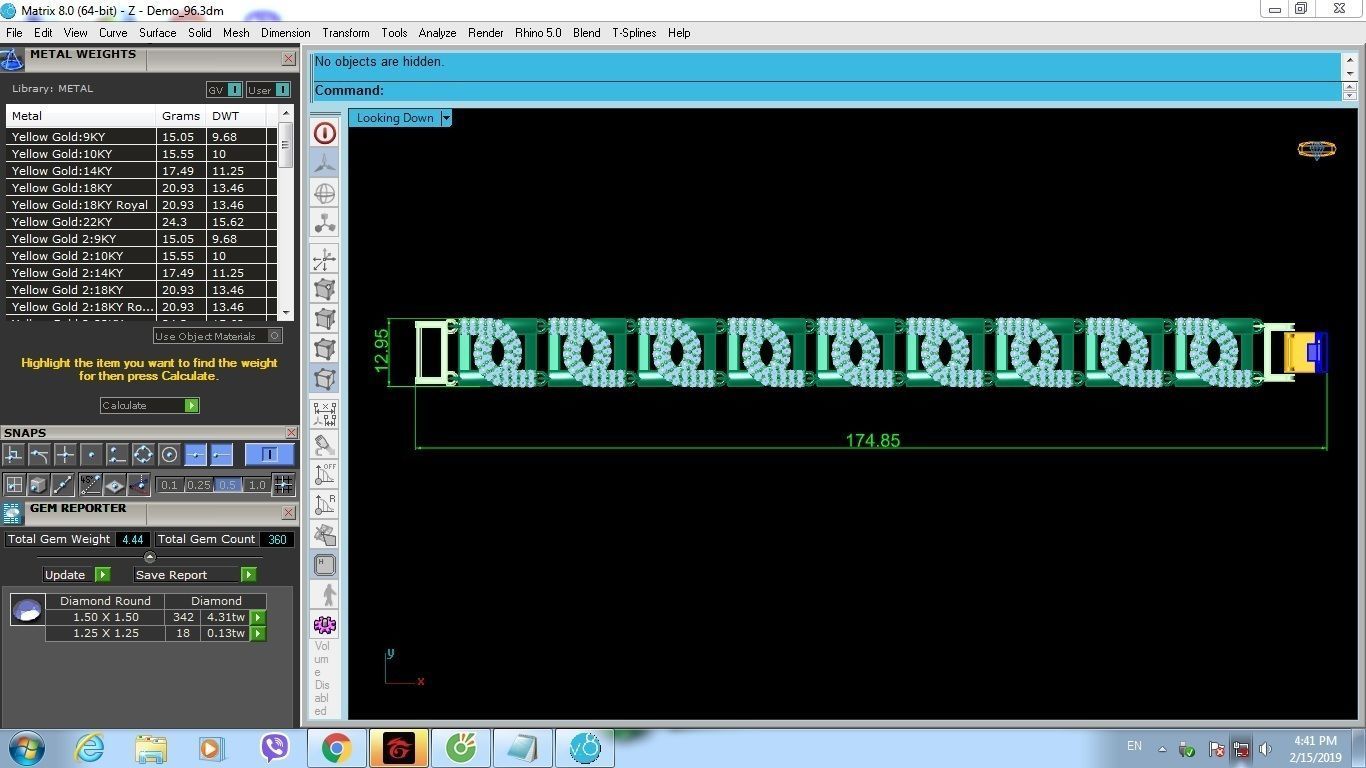Expand the 1.50 X 1.50 diamond row arrow
This screenshot has height=768, width=1366.
pos(258,617)
